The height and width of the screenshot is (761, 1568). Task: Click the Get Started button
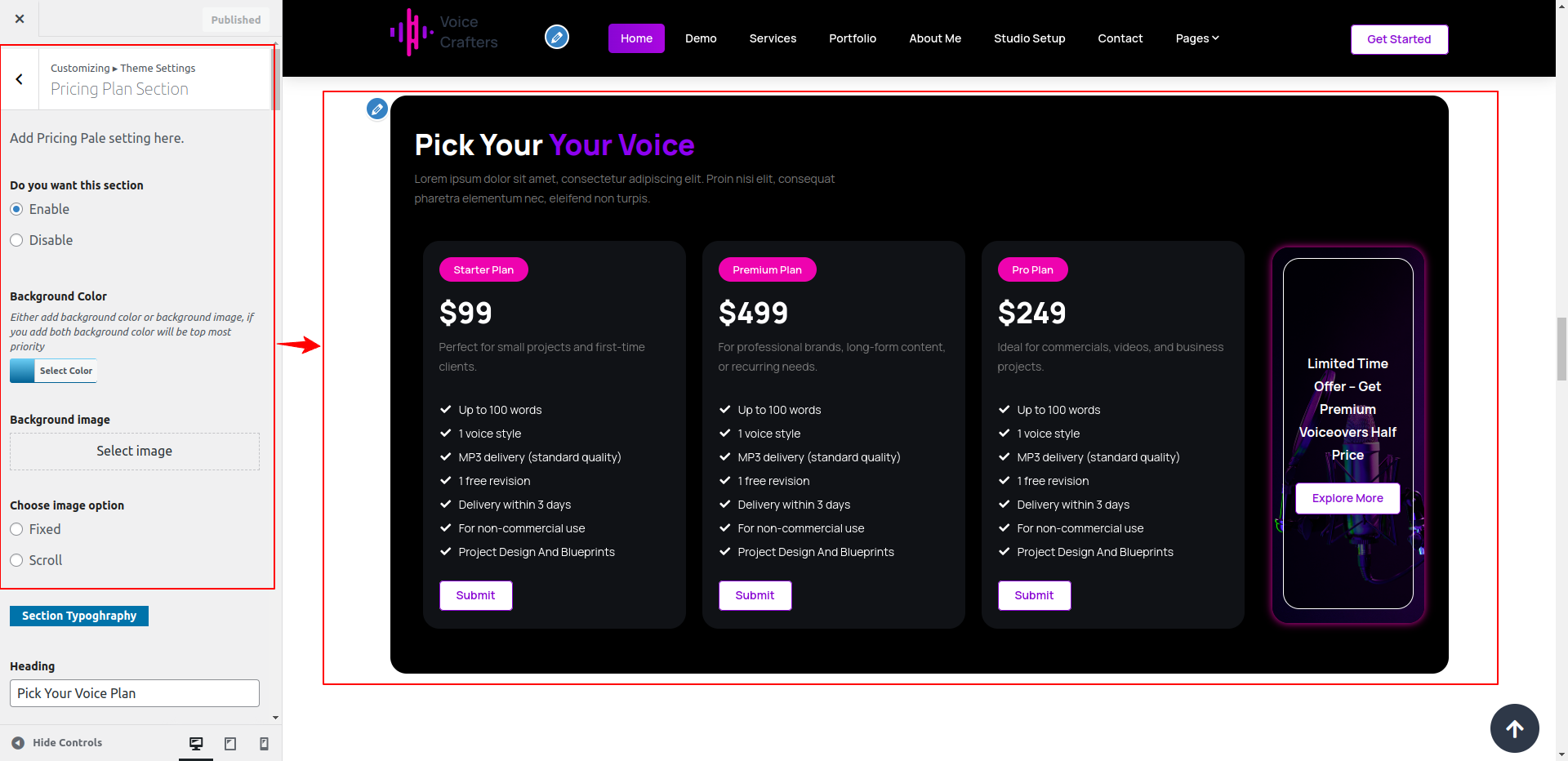(x=1398, y=39)
